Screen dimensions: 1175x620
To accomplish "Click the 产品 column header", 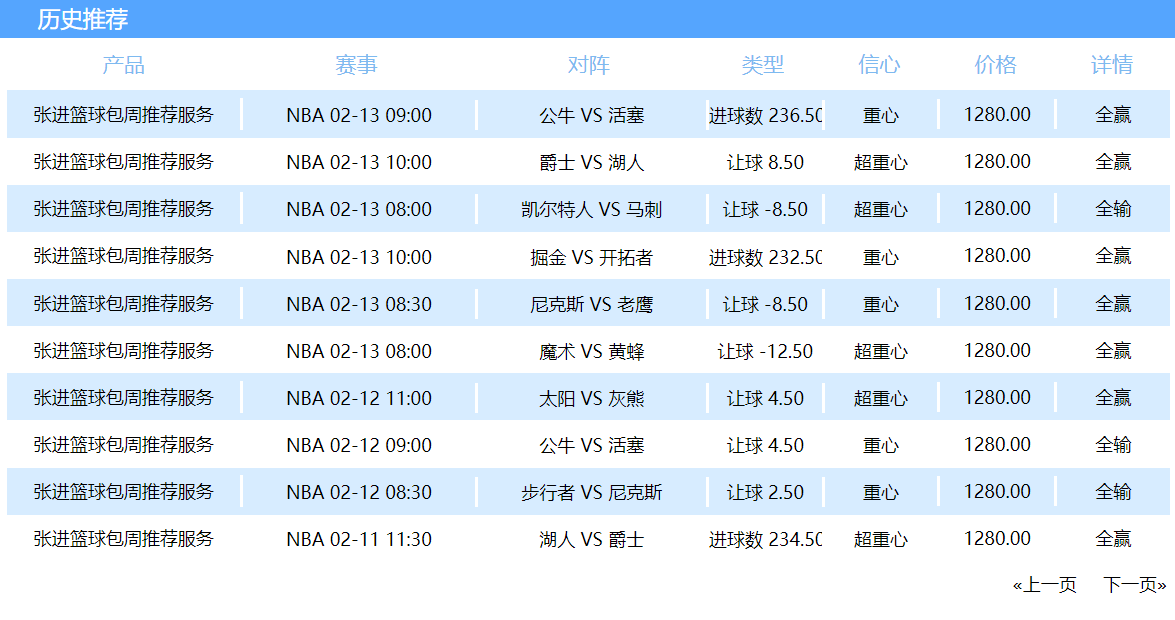I will (x=124, y=66).
